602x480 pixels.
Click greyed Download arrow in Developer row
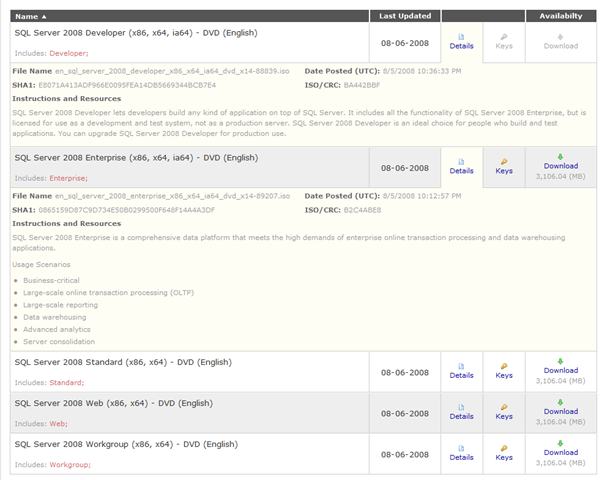pos(561,37)
